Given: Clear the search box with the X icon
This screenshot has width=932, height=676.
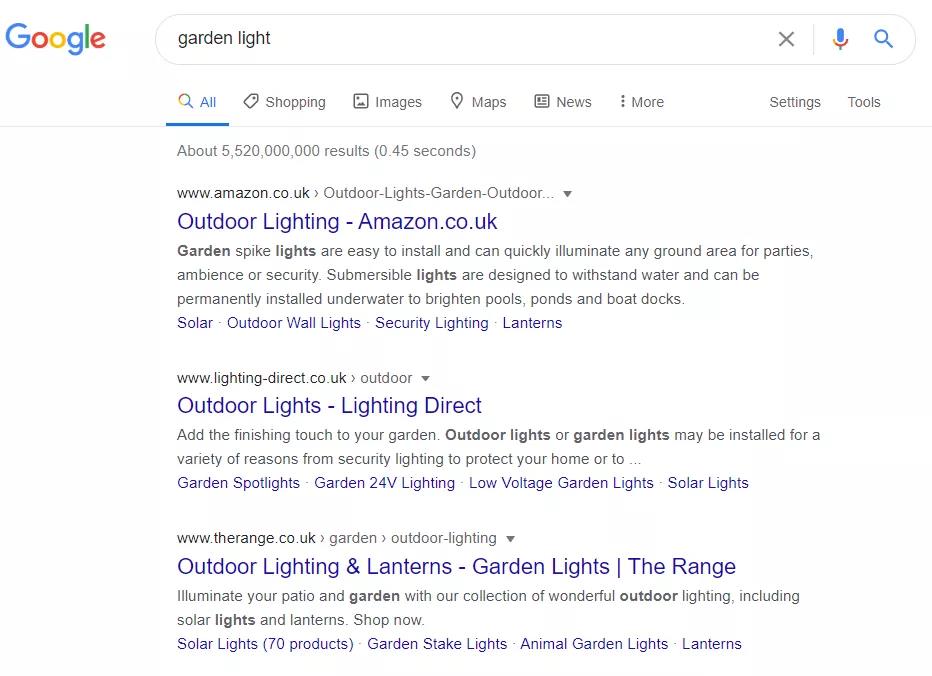Looking at the screenshot, I should (x=786, y=39).
